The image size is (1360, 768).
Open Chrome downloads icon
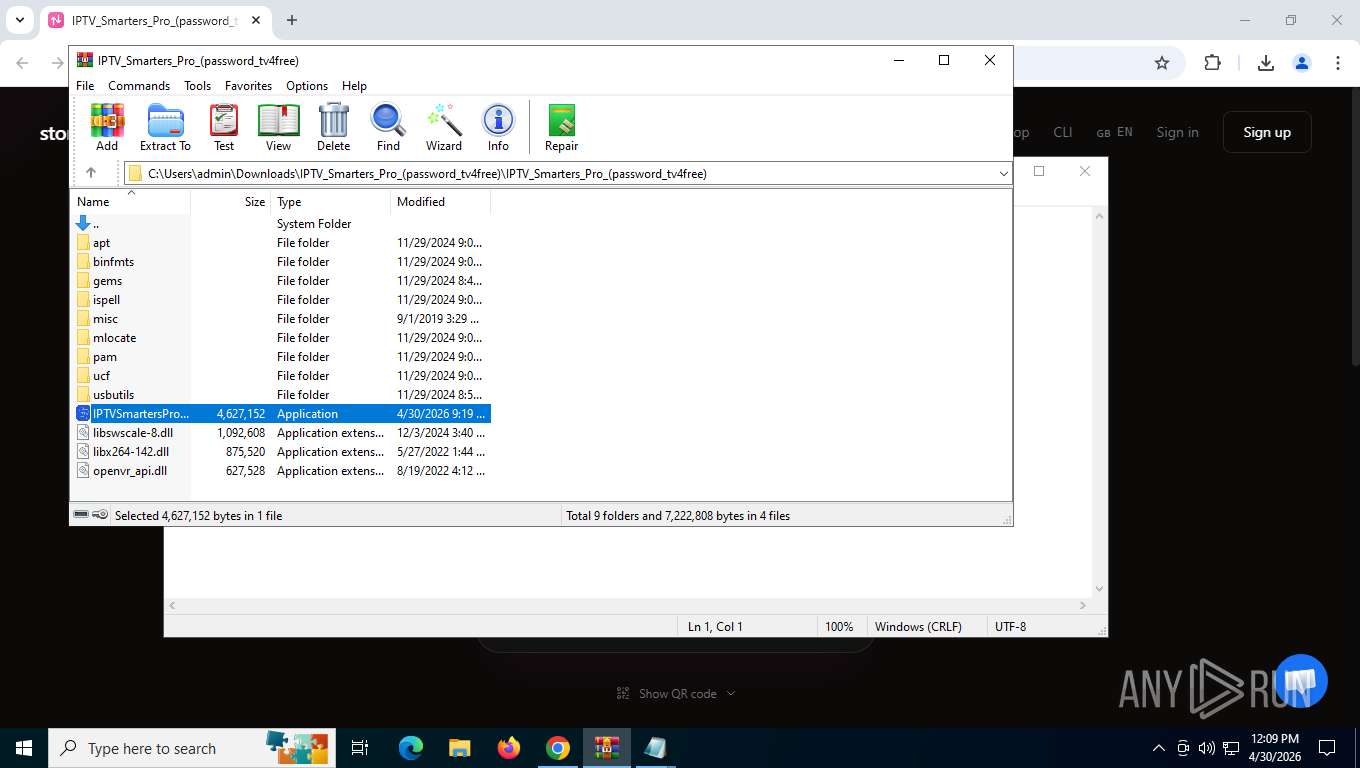pos(1265,63)
